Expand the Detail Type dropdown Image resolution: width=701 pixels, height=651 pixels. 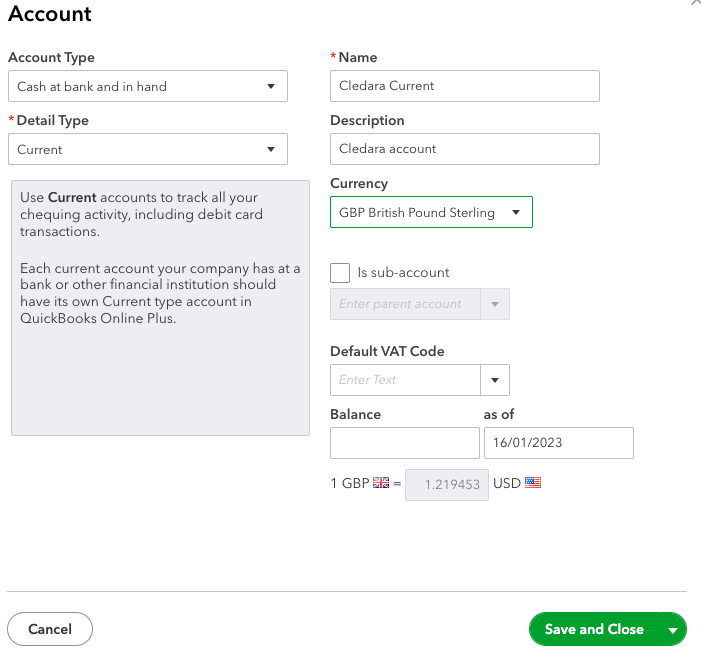pos(147,149)
